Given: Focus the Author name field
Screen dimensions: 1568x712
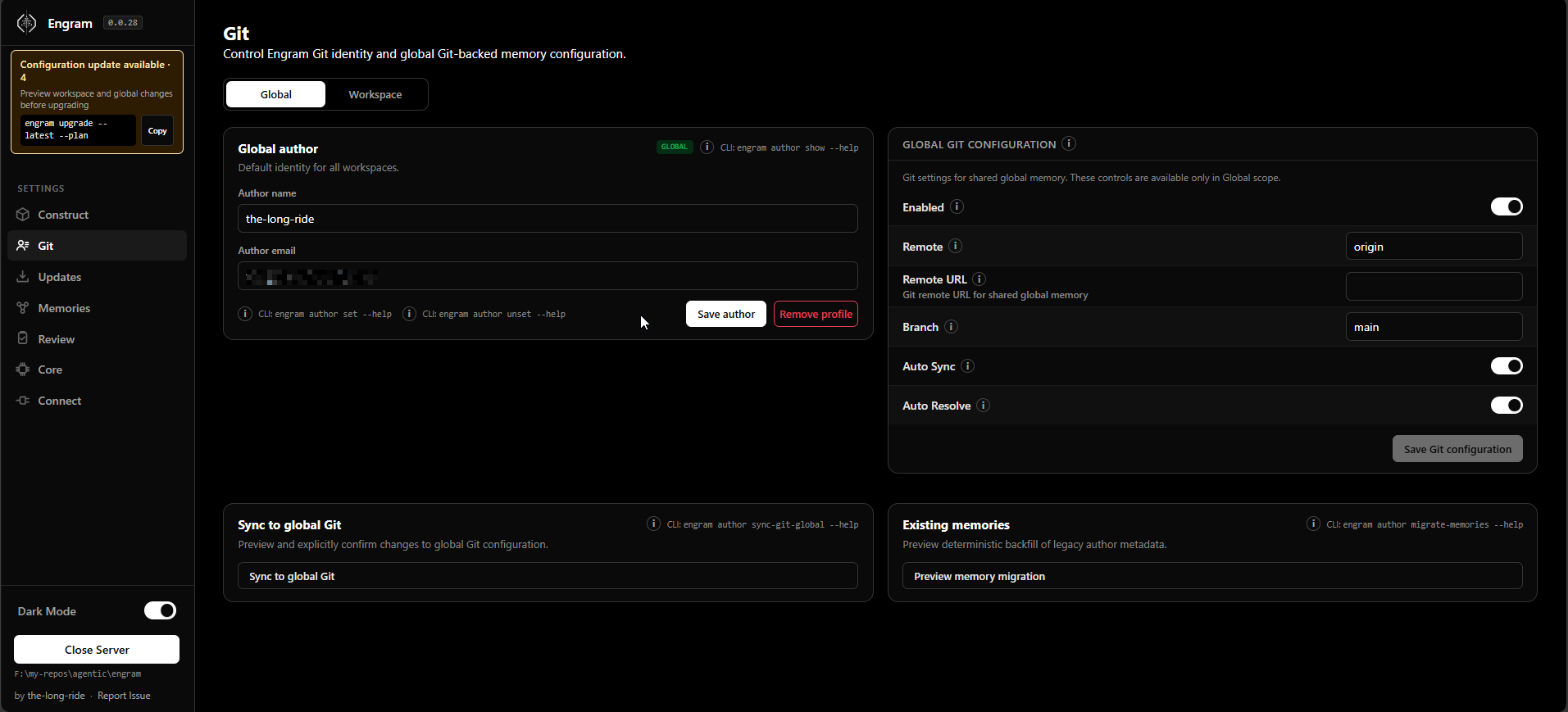Looking at the screenshot, I should point(548,219).
